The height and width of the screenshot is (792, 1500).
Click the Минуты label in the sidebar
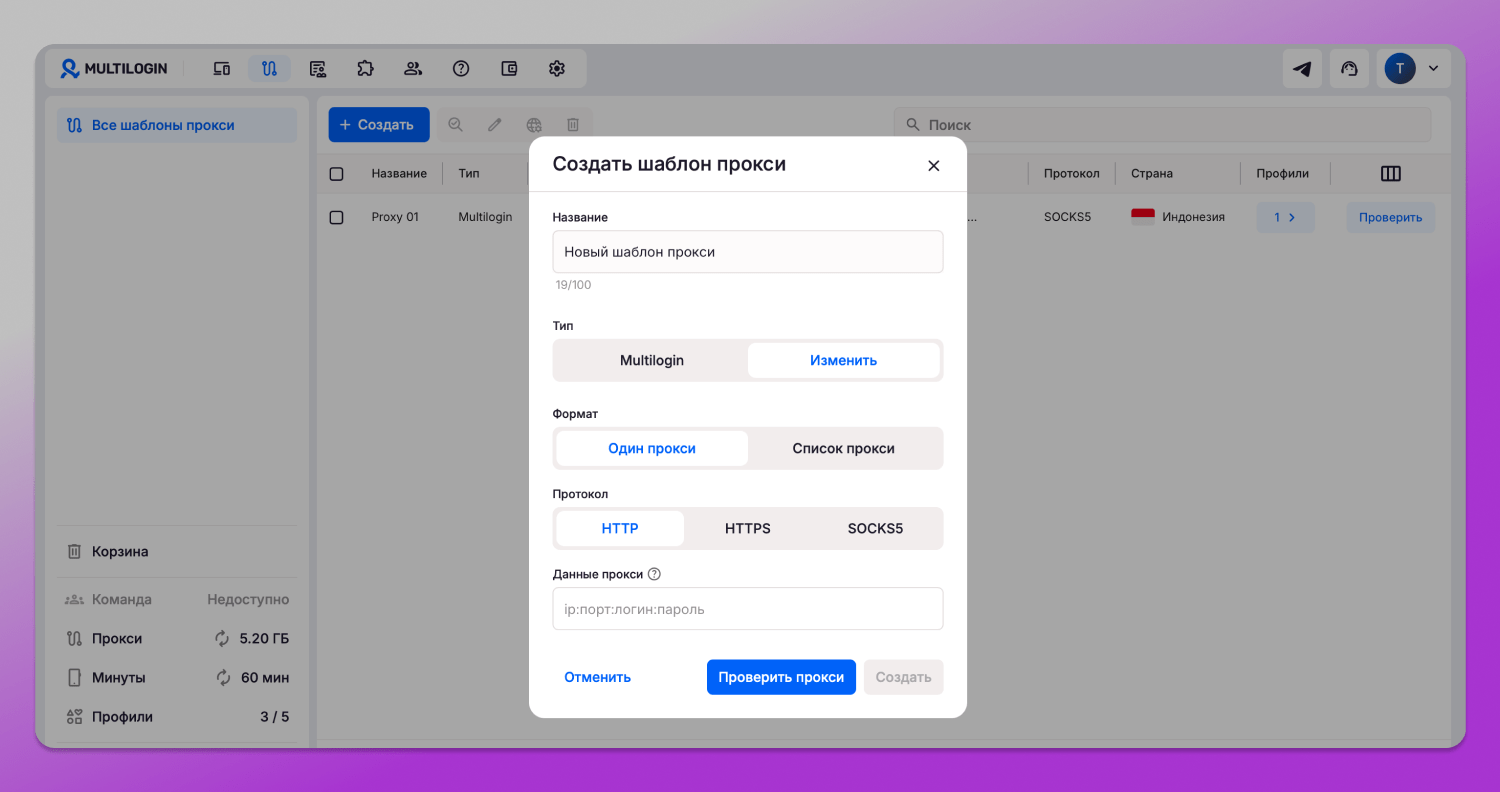(x=119, y=677)
